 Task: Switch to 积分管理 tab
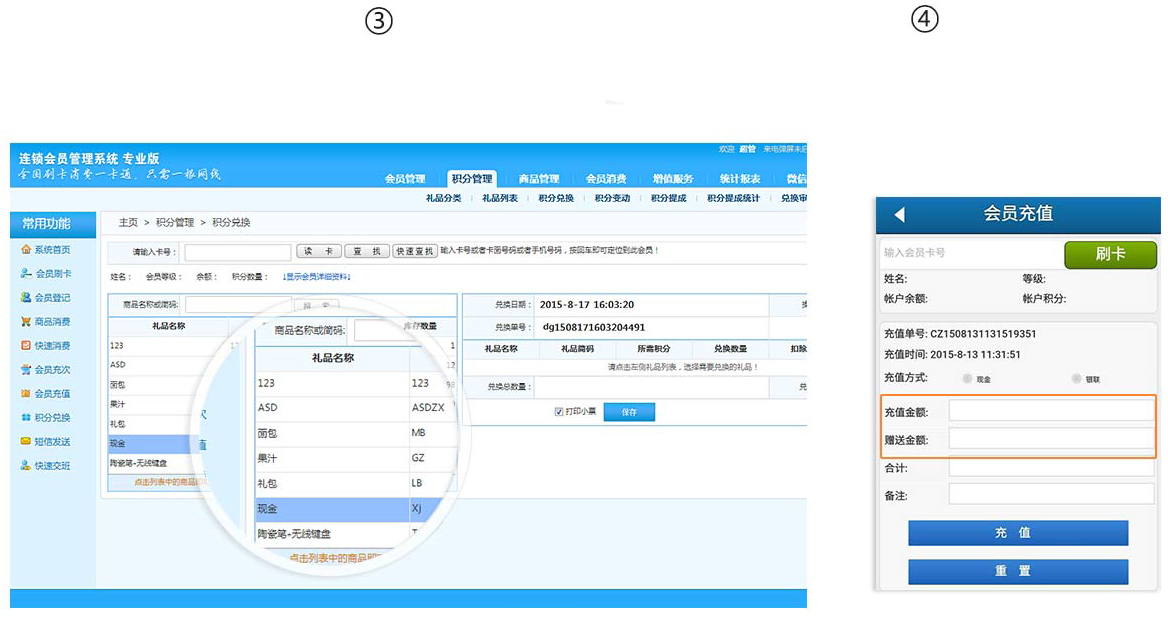point(472,179)
